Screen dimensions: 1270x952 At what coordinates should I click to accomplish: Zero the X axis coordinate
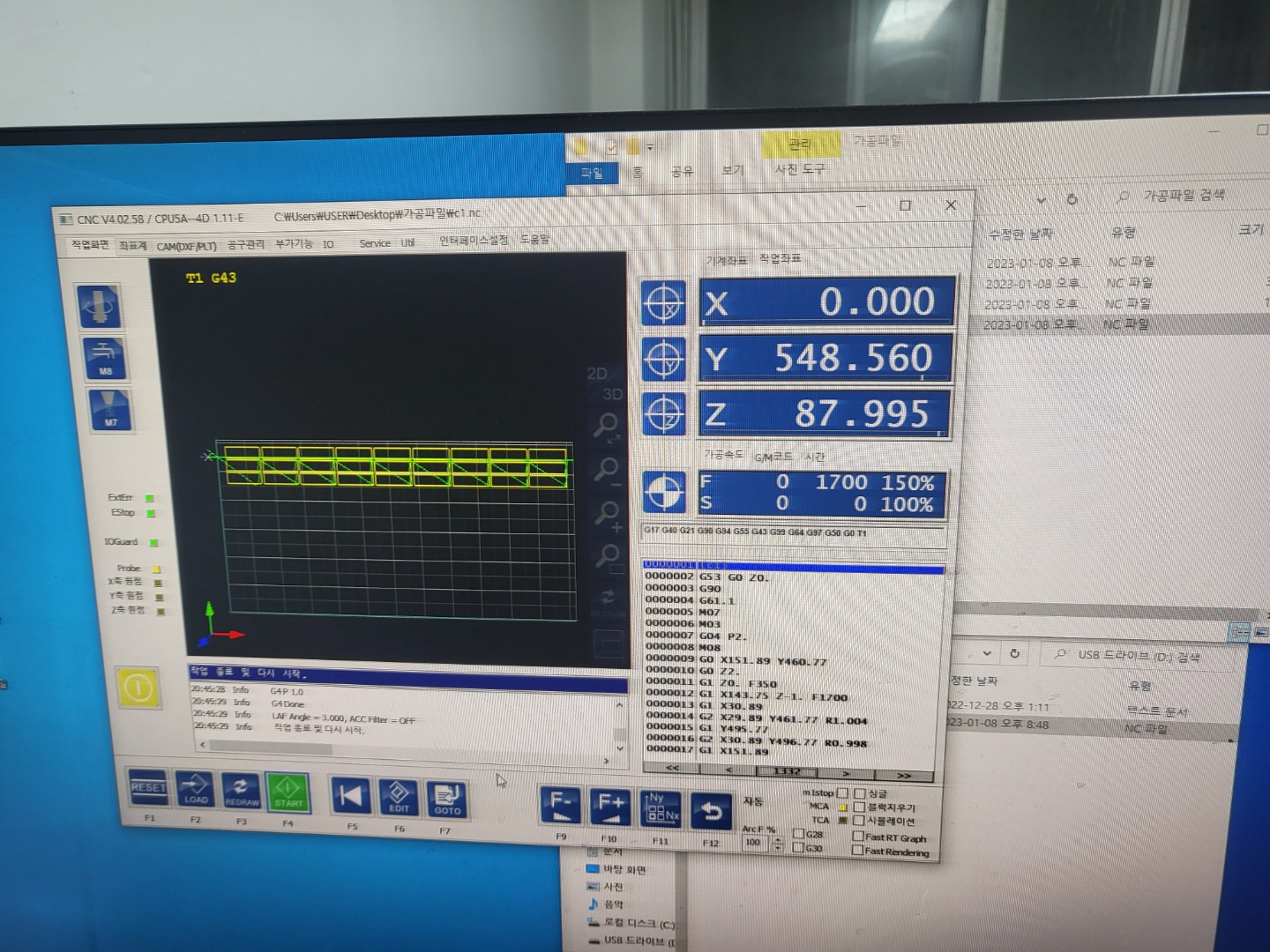(663, 303)
